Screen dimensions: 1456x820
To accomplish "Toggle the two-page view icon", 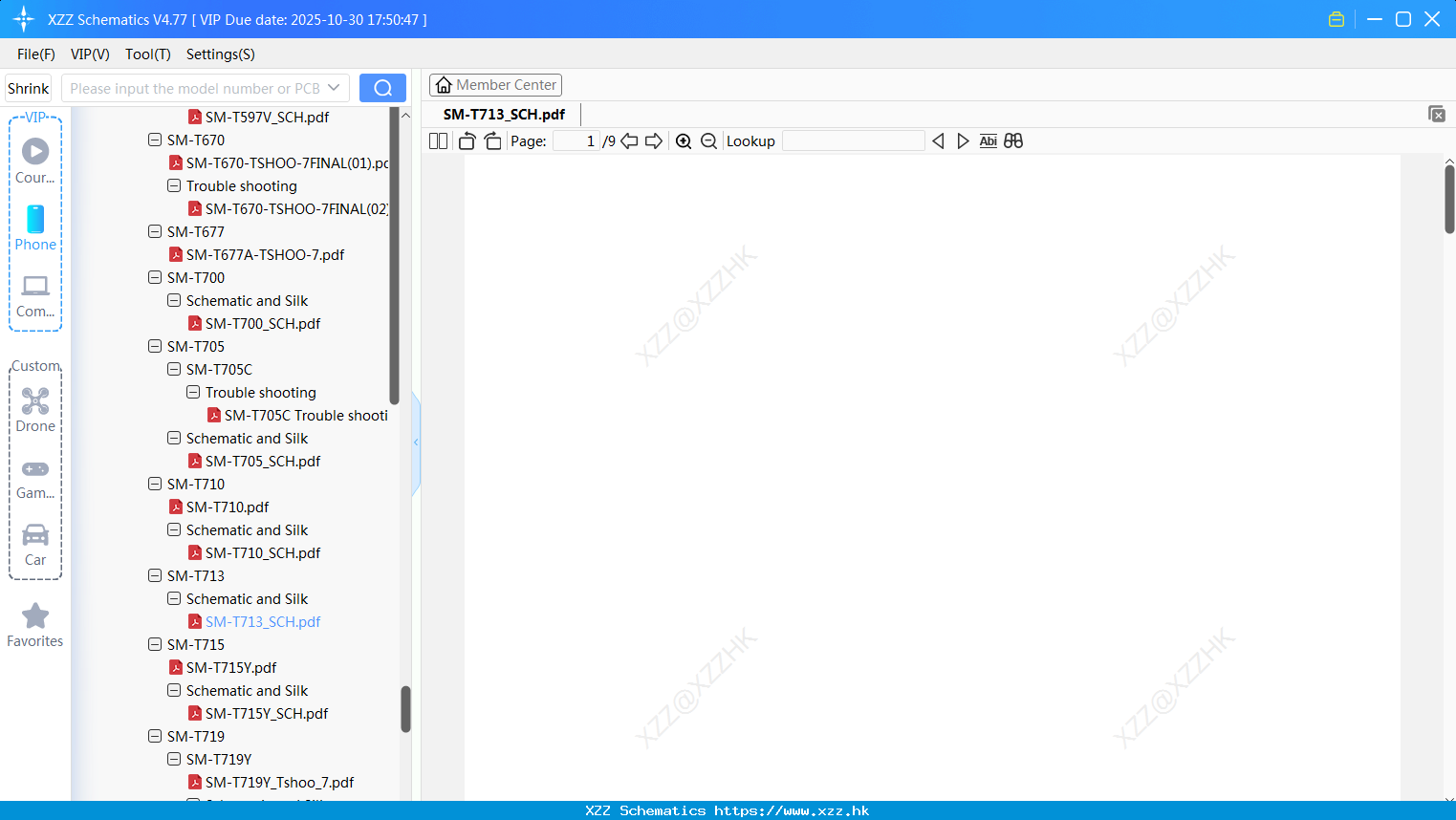I will point(438,141).
